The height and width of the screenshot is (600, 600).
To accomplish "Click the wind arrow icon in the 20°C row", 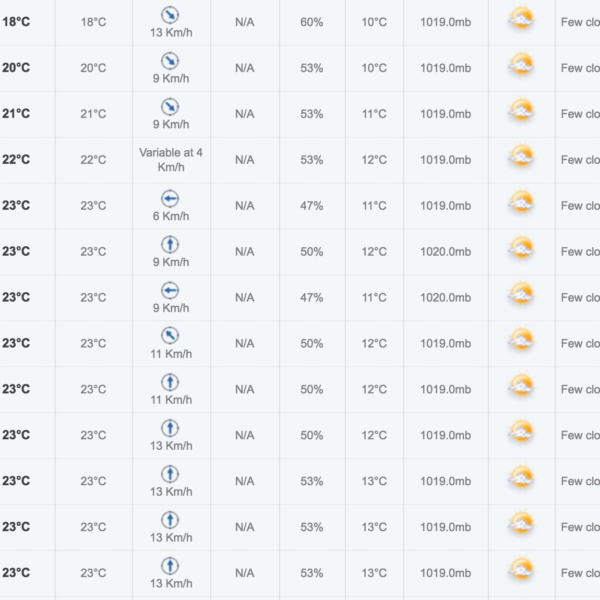I will pyautogui.click(x=170, y=61).
